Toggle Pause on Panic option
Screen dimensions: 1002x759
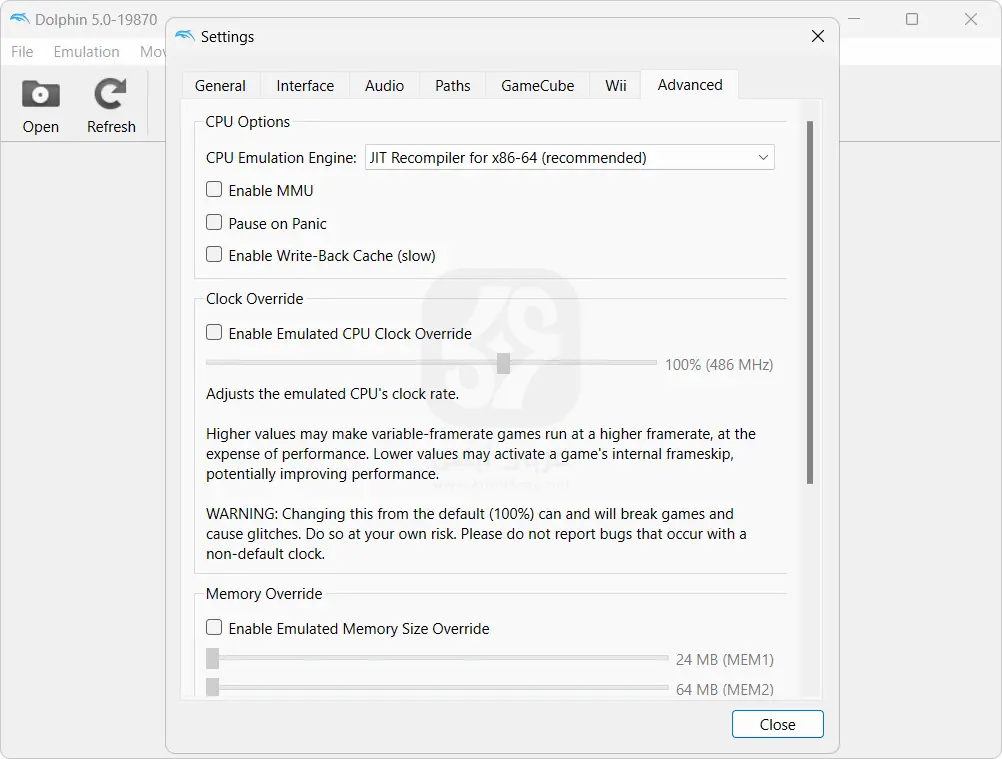point(214,223)
